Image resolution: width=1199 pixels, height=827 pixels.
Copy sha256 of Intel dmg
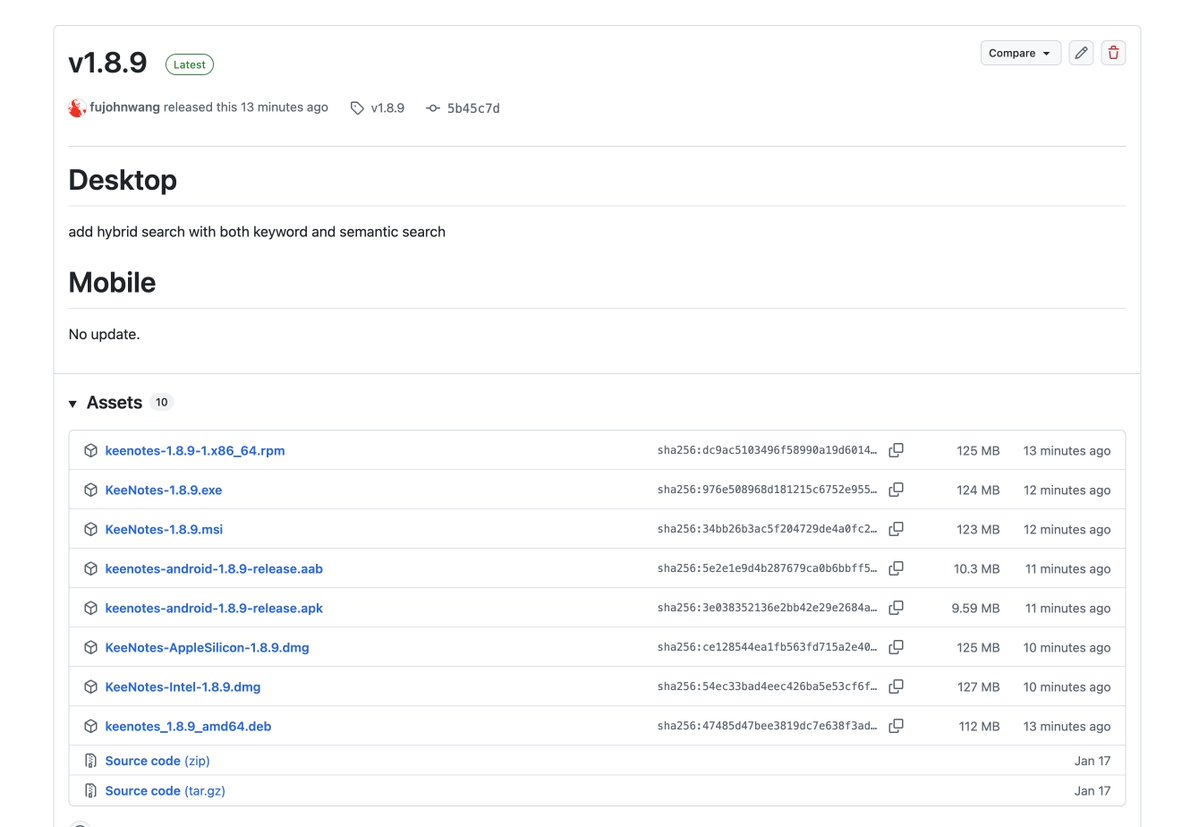click(x=896, y=686)
